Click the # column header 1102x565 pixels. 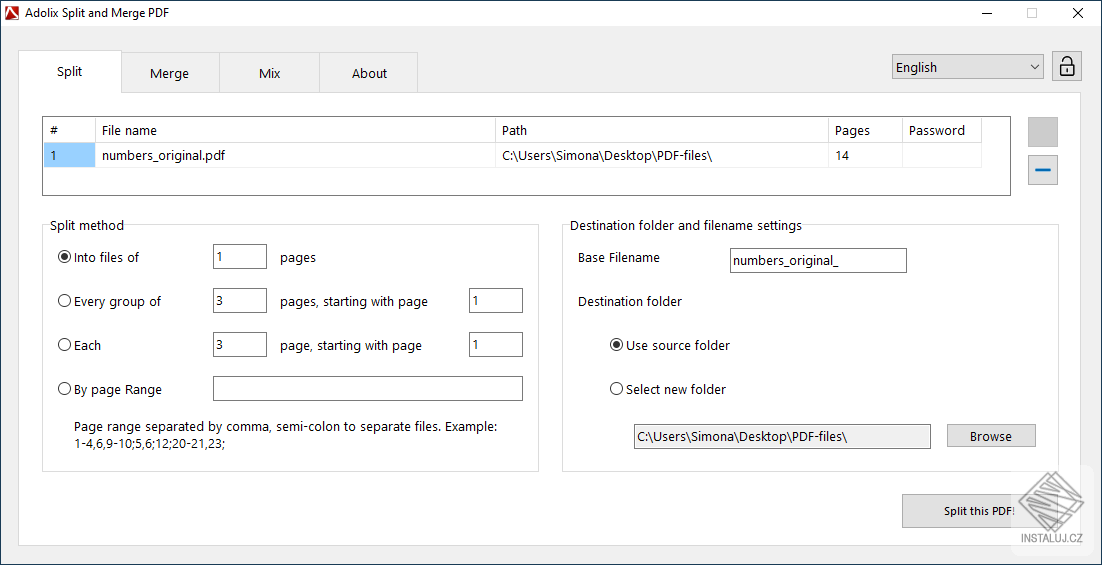point(70,130)
